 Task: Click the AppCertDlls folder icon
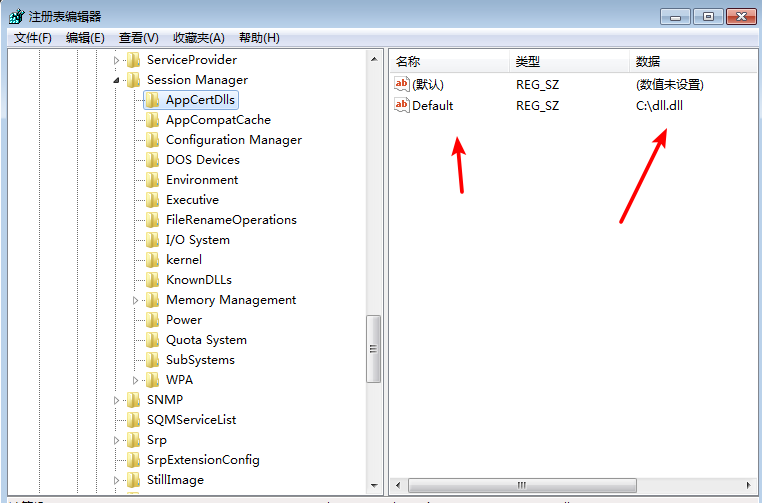(x=152, y=100)
